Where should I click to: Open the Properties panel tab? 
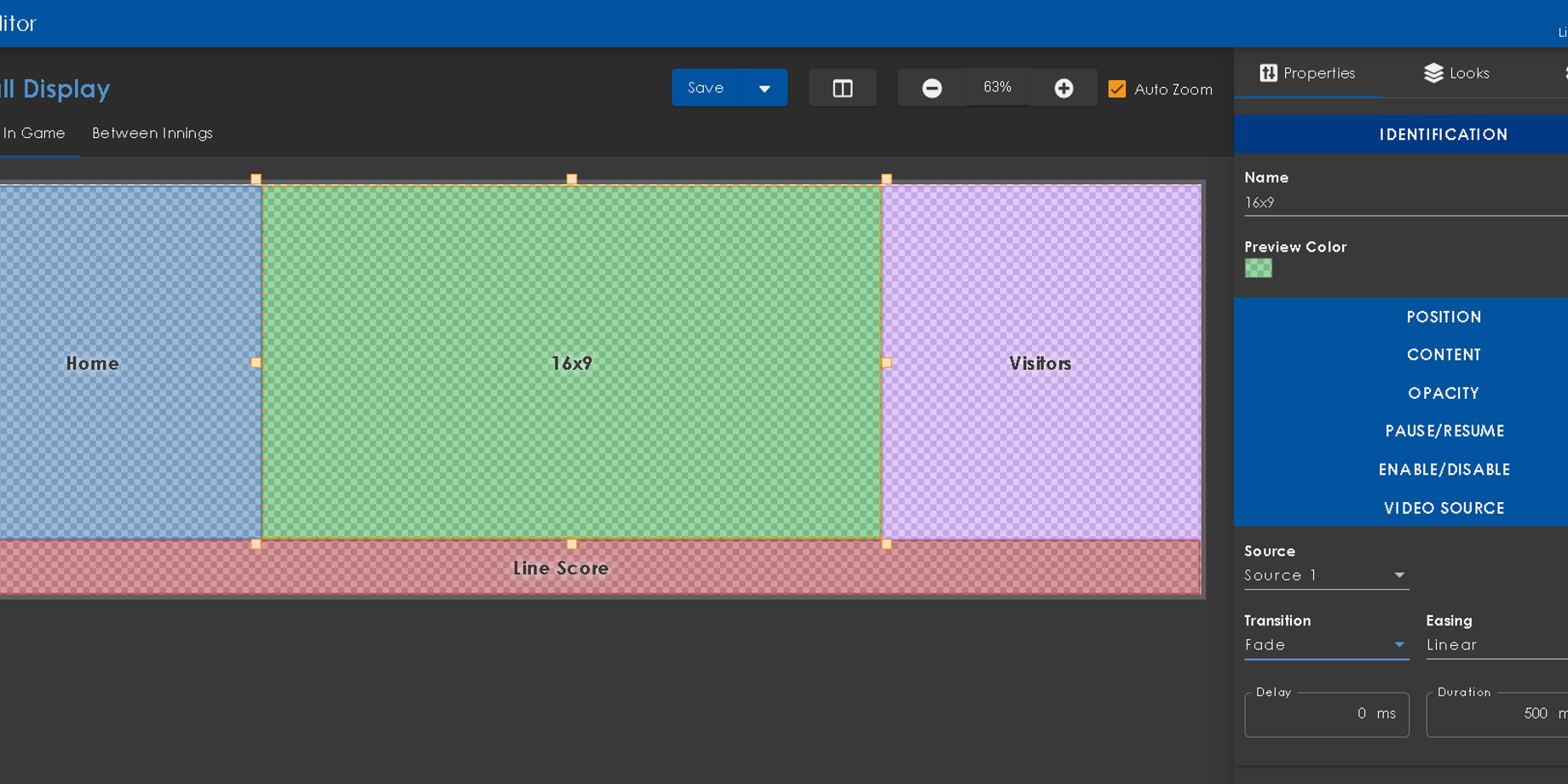pos(1307,73)
